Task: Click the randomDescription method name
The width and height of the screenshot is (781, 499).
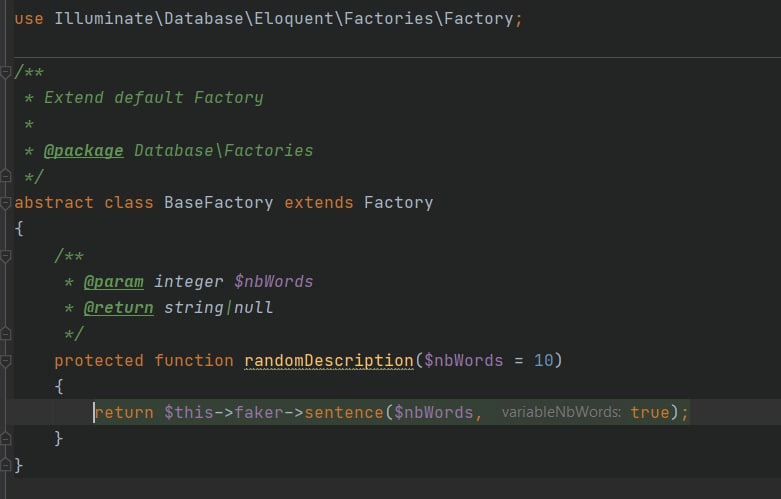Action: point(329,360)
